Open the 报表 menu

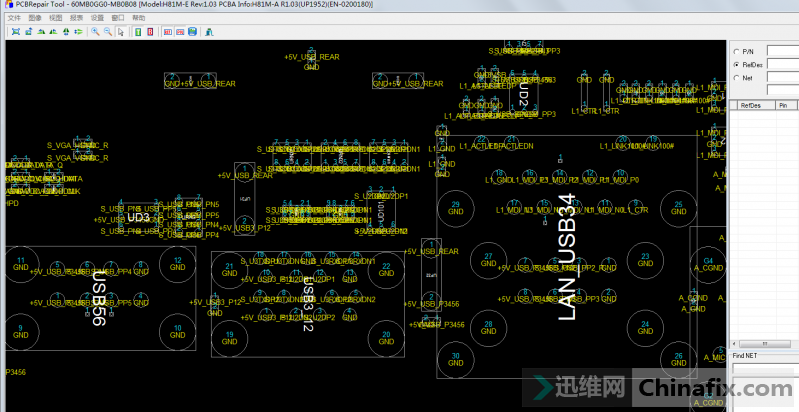tap(76, 18)
